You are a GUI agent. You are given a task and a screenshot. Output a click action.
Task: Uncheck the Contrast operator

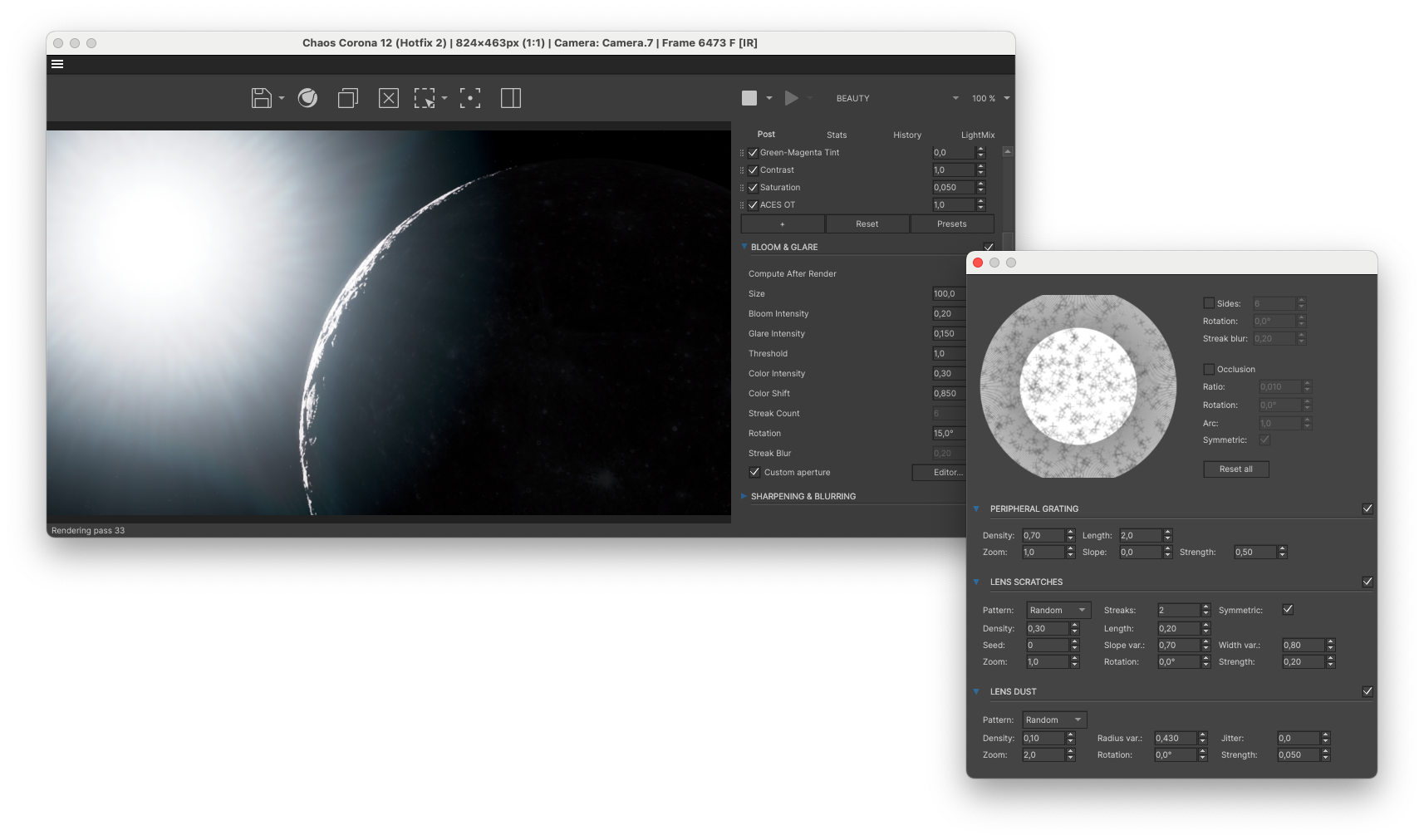[x=753, y=170]
